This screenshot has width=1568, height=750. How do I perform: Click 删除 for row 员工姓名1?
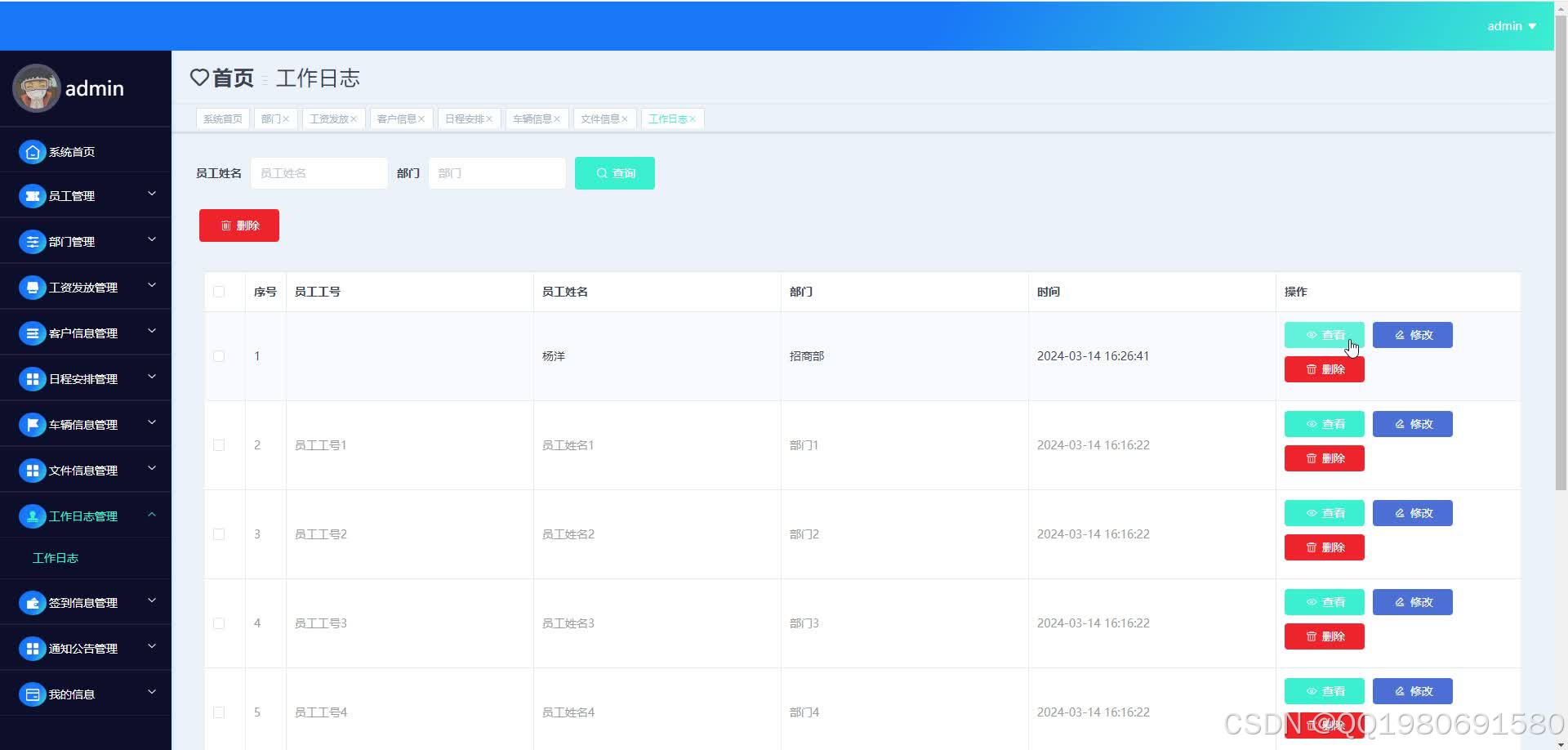pos(1324,458)
